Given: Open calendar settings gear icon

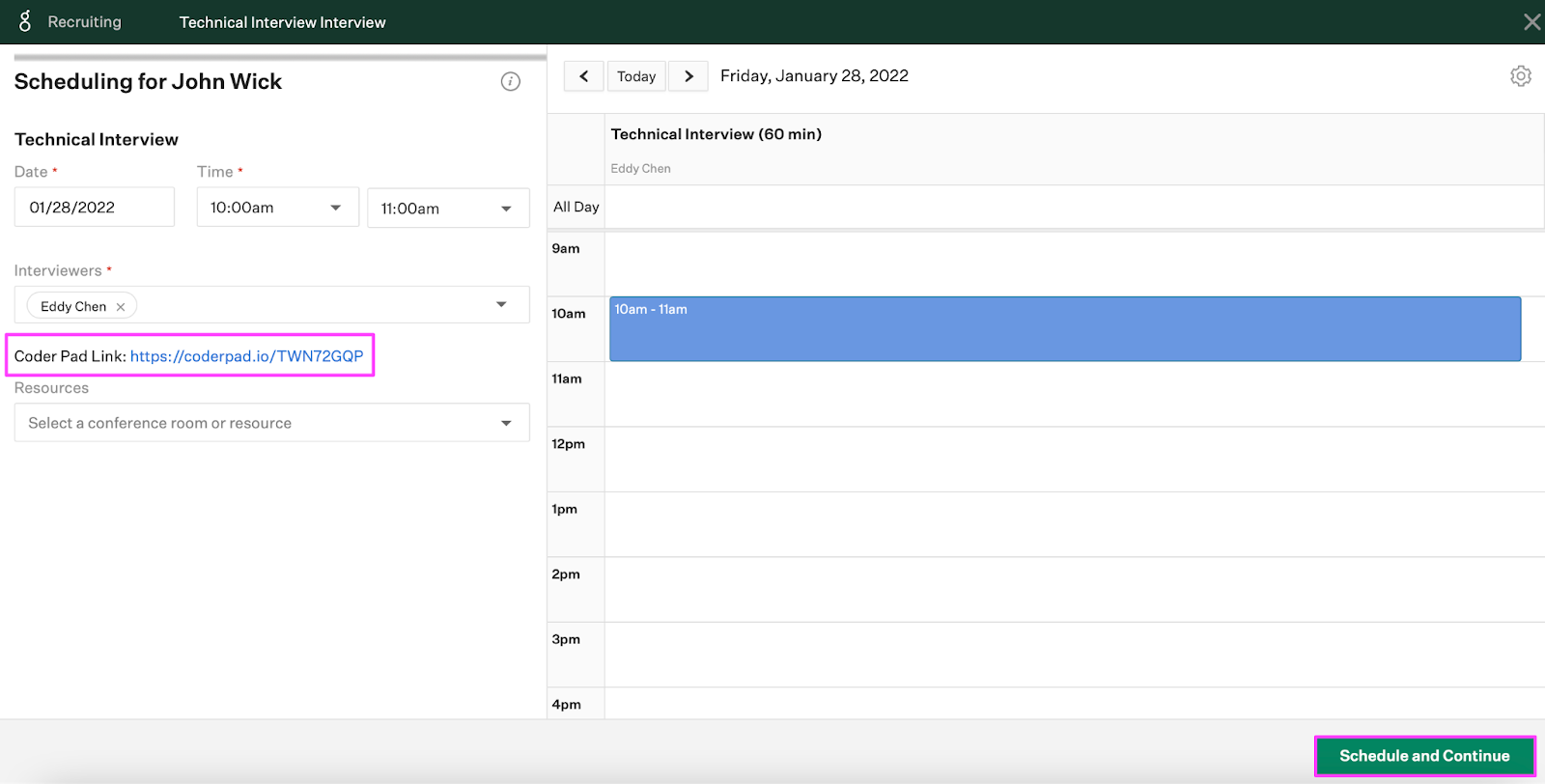Looking at the screenshot, I should (1521, 76).
